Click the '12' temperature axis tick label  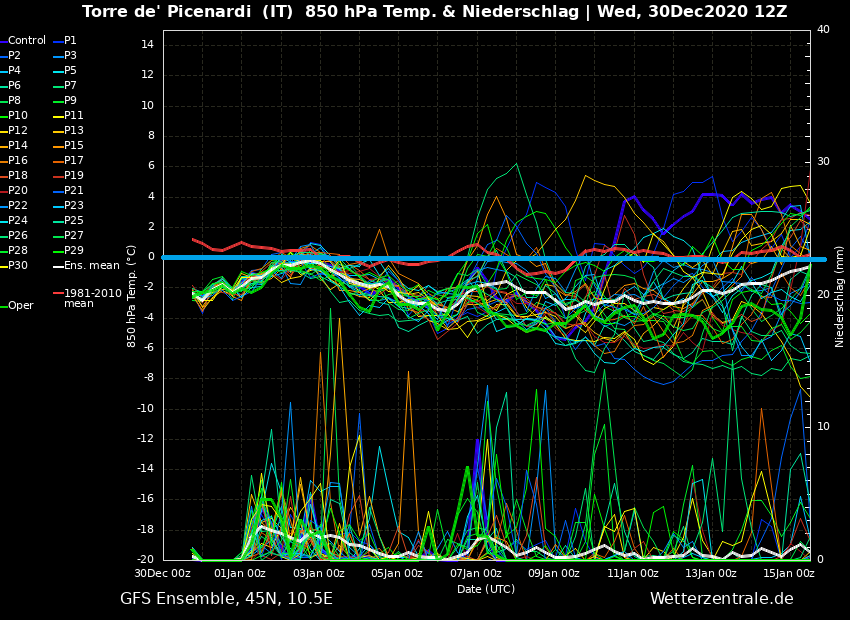tap(148, 75)
